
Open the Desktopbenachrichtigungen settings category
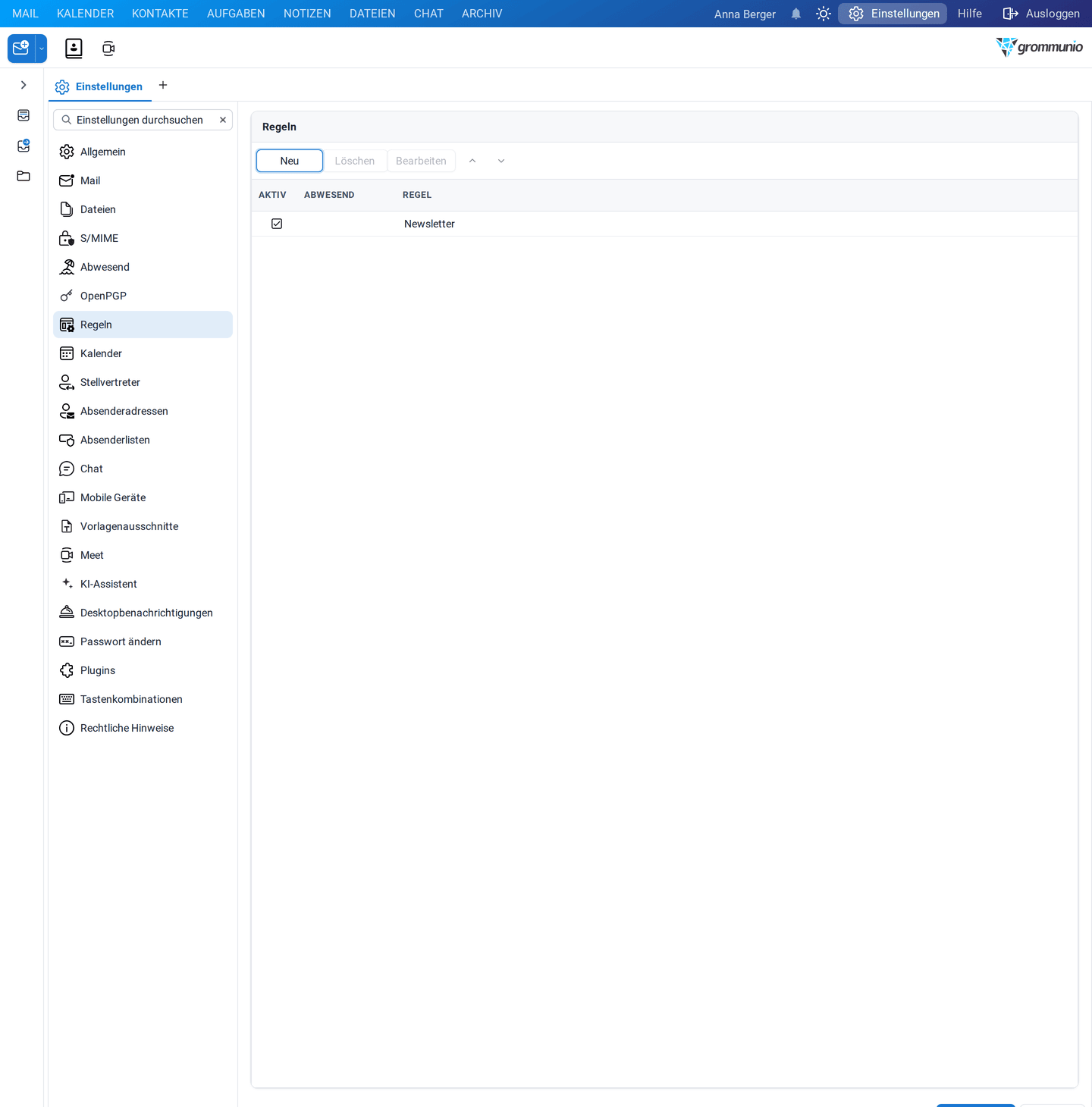click(x=143, y=613)
